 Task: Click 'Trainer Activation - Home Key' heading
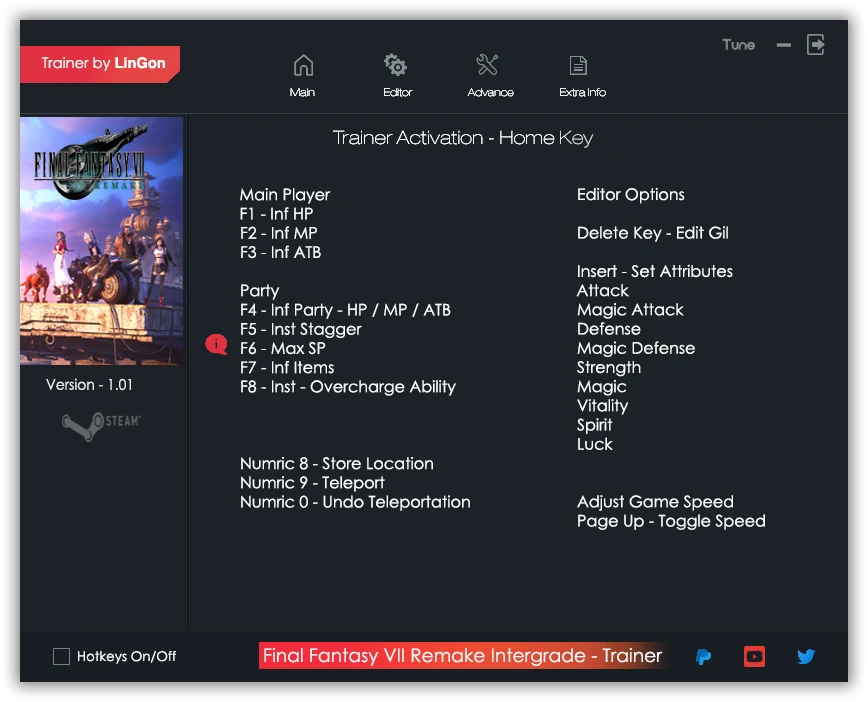(x=463, y=138)
